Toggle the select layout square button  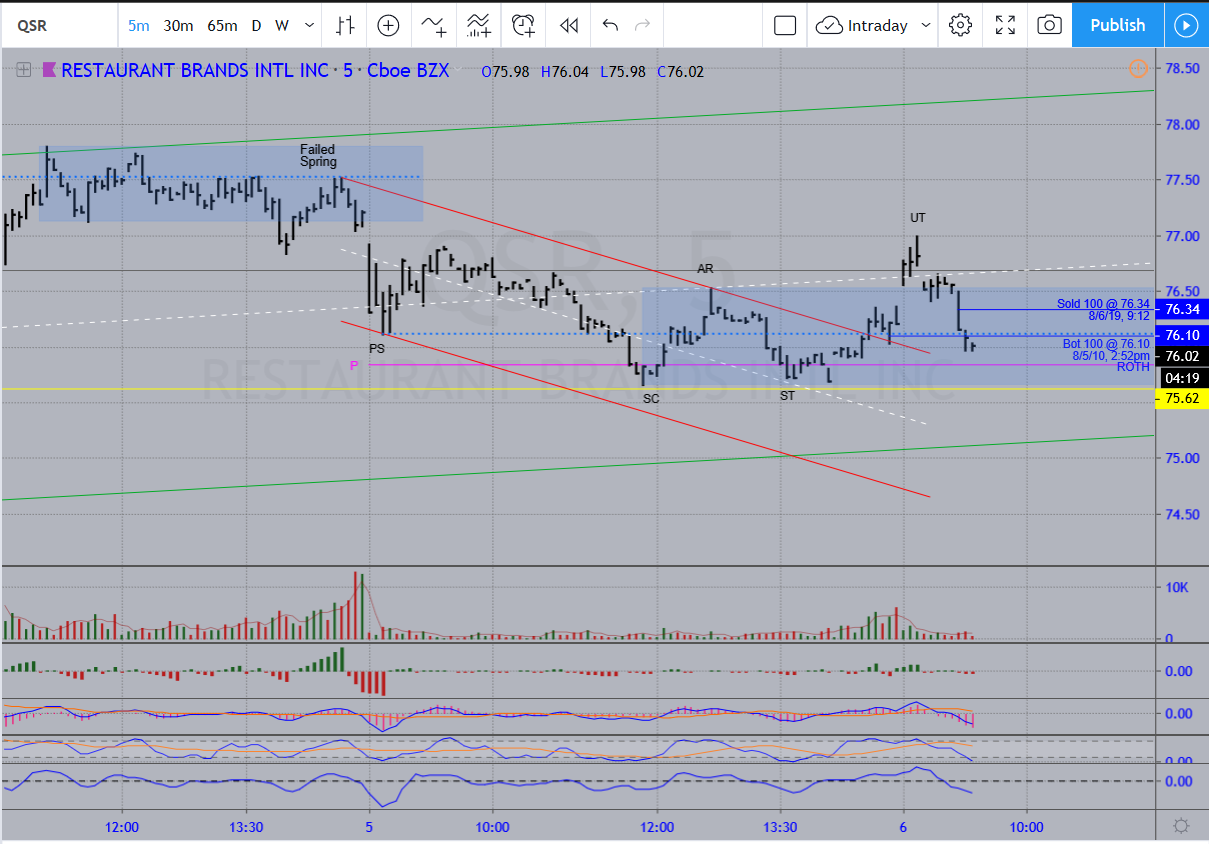coord(785,25)
